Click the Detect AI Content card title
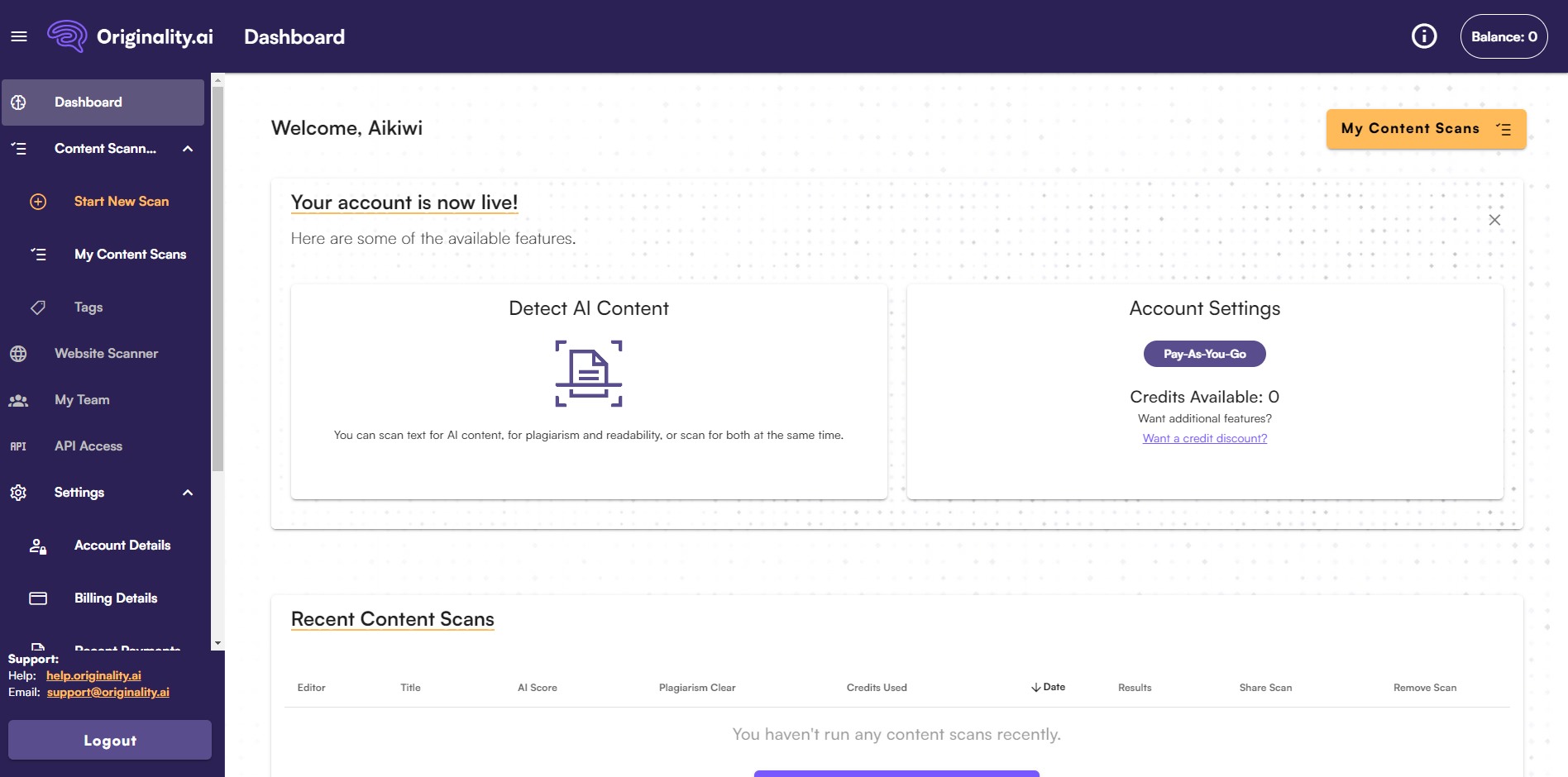This screenshot has width=1568, height=777. [589, 308]
